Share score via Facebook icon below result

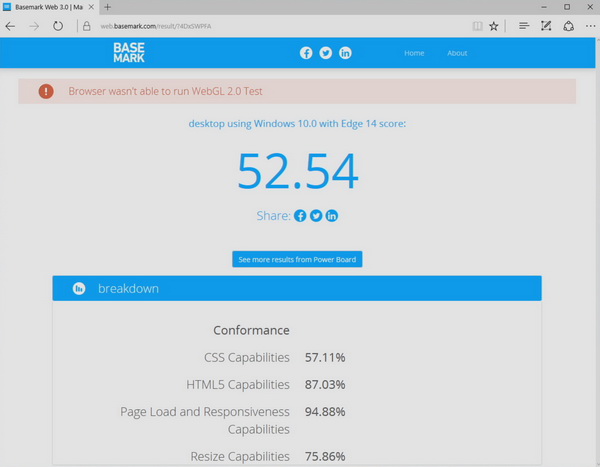coord(300,216)
